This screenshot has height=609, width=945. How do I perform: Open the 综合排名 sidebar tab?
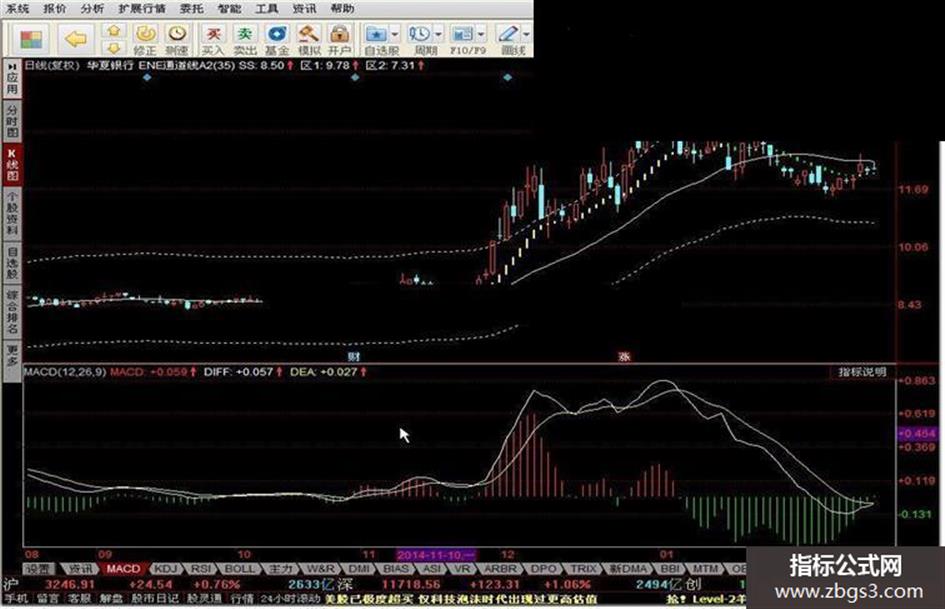(x=12, y=312)
